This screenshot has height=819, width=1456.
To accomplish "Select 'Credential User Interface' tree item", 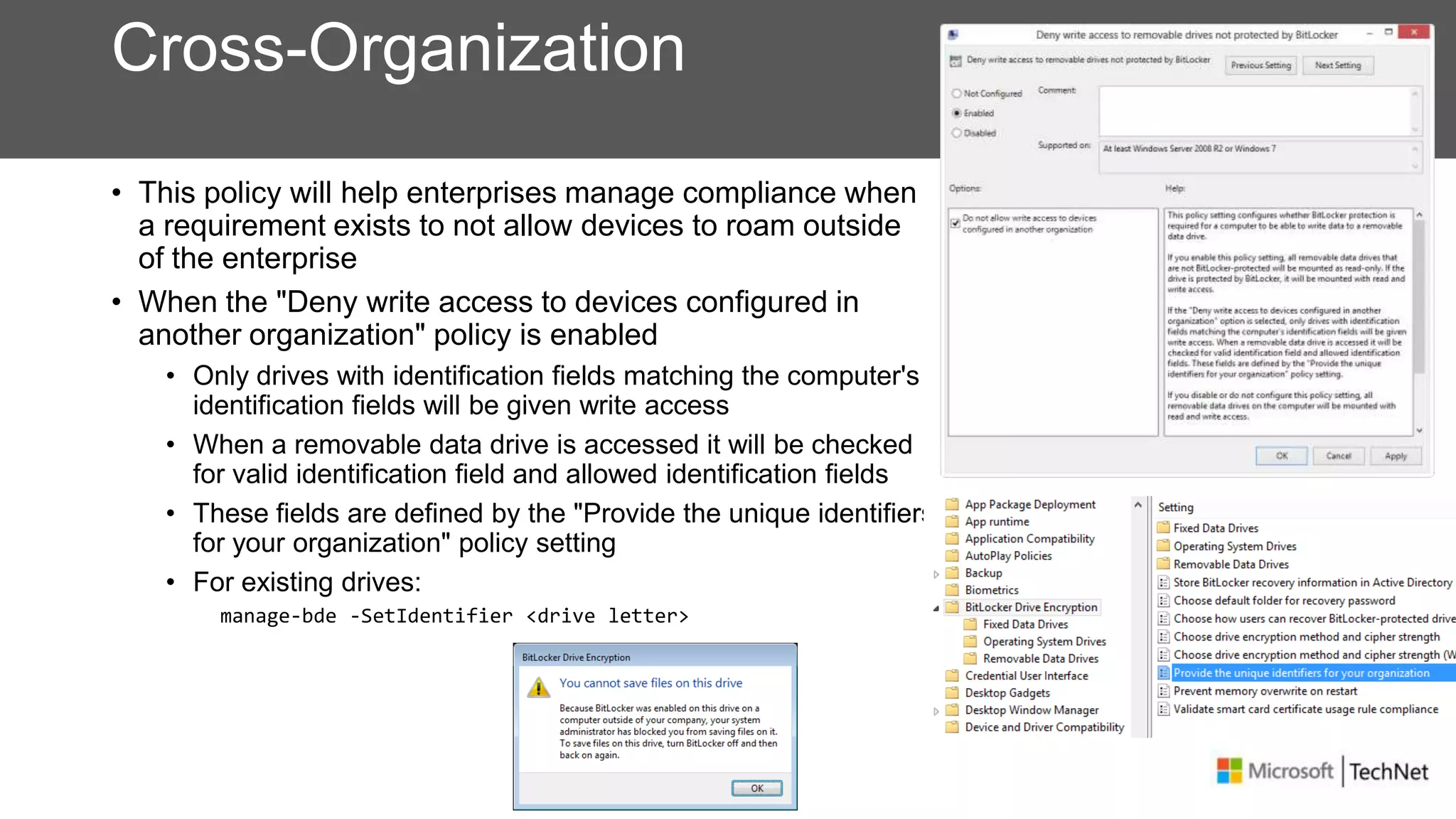I will pos(1026,675).
